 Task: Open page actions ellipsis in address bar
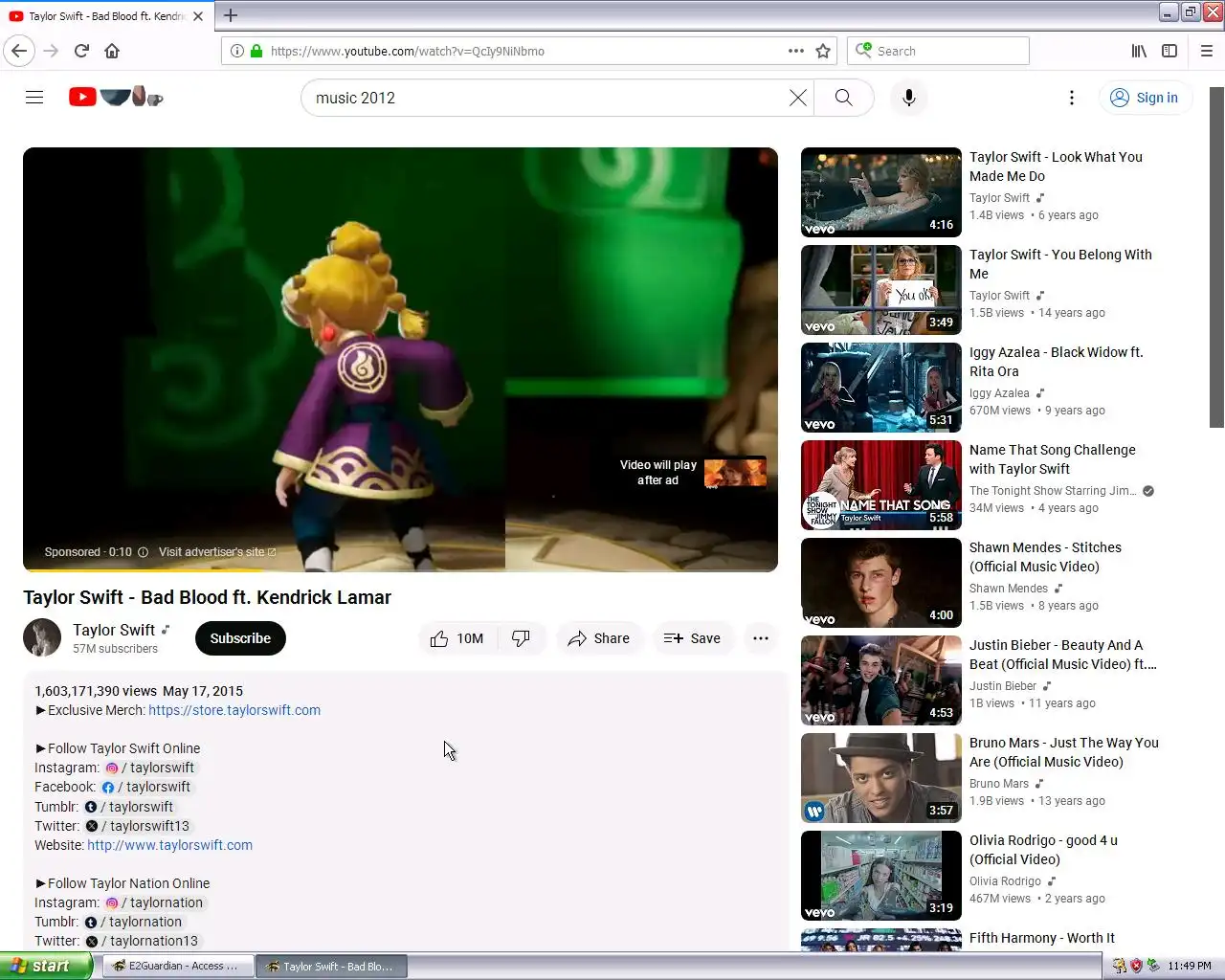796,51
